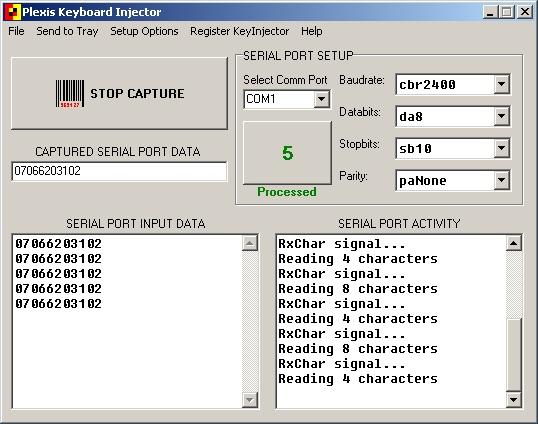
Task: Maximize the Plexis Keyboard Injector window
Action: tap(507, 12)
